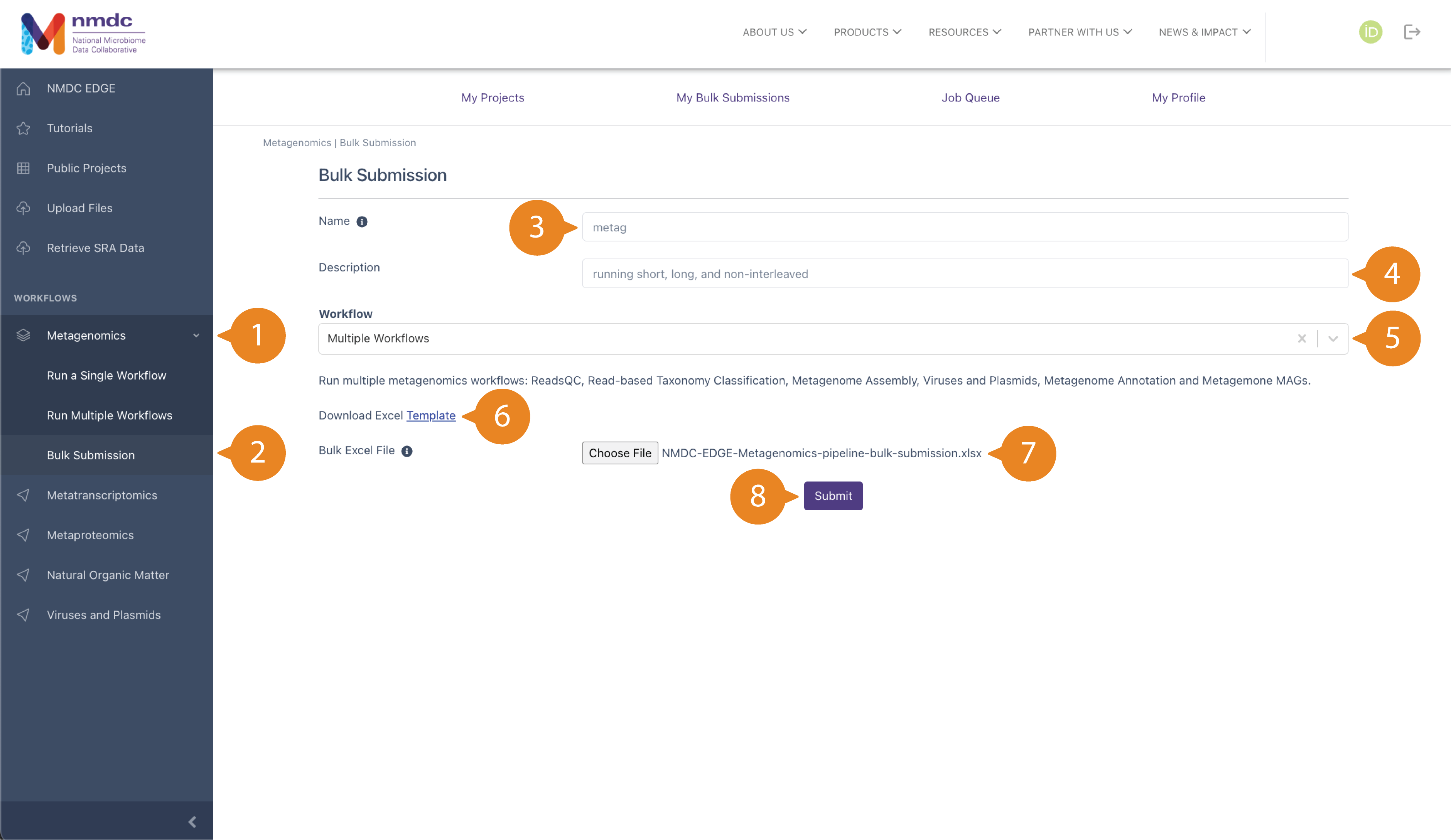Click the grid icon for Public Projects

[23, 168]
